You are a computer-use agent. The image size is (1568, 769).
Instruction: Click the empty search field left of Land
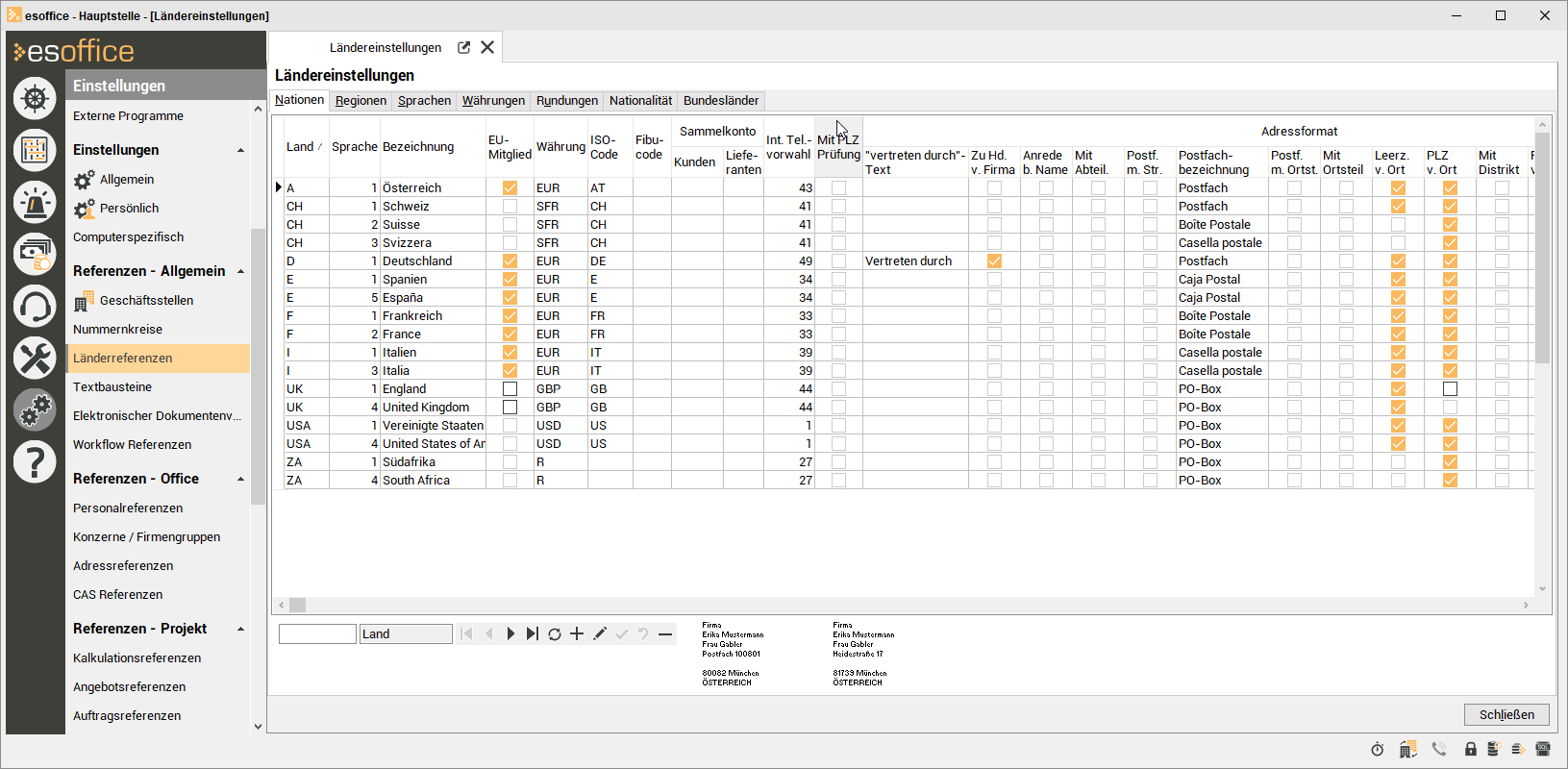coord(317,634)
